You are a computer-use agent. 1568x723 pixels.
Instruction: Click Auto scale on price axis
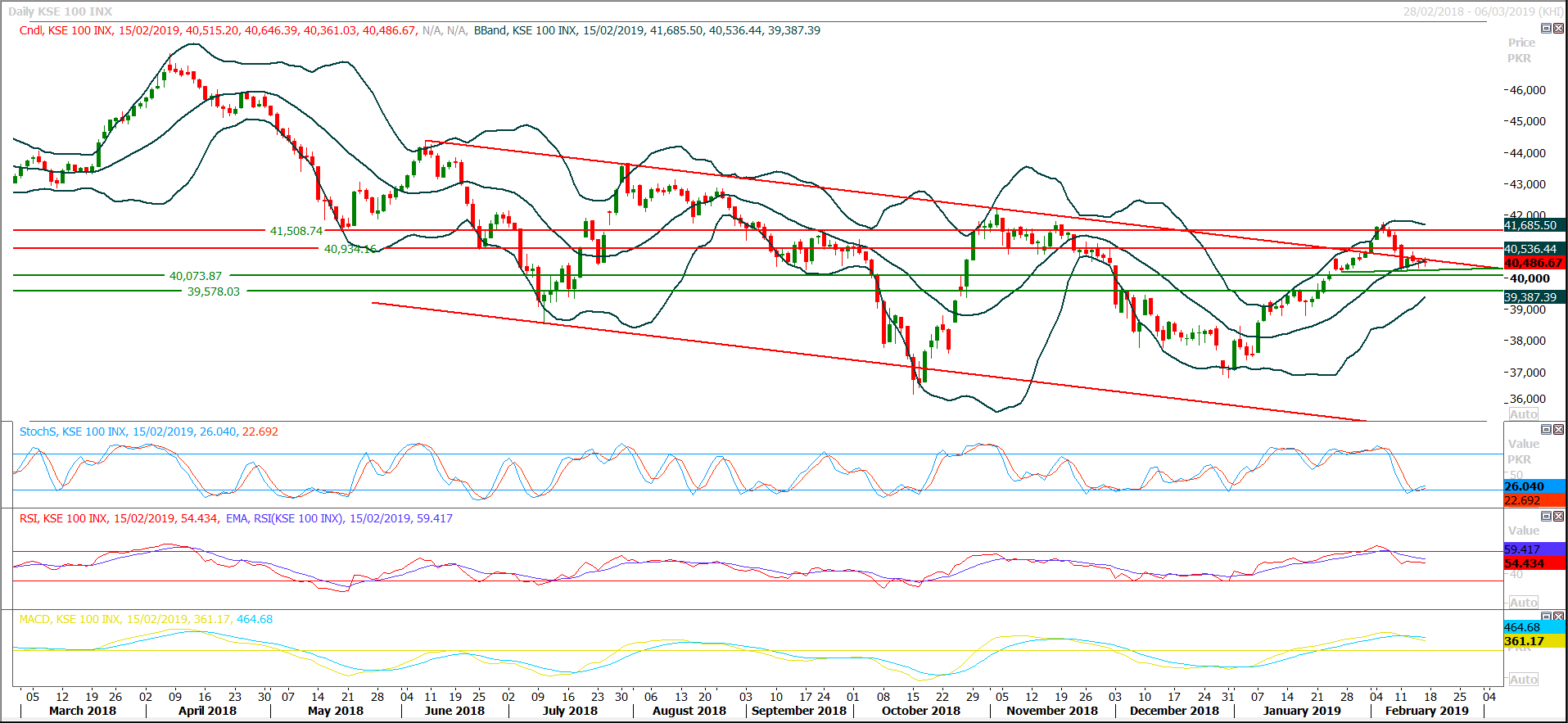(1523, 414)
